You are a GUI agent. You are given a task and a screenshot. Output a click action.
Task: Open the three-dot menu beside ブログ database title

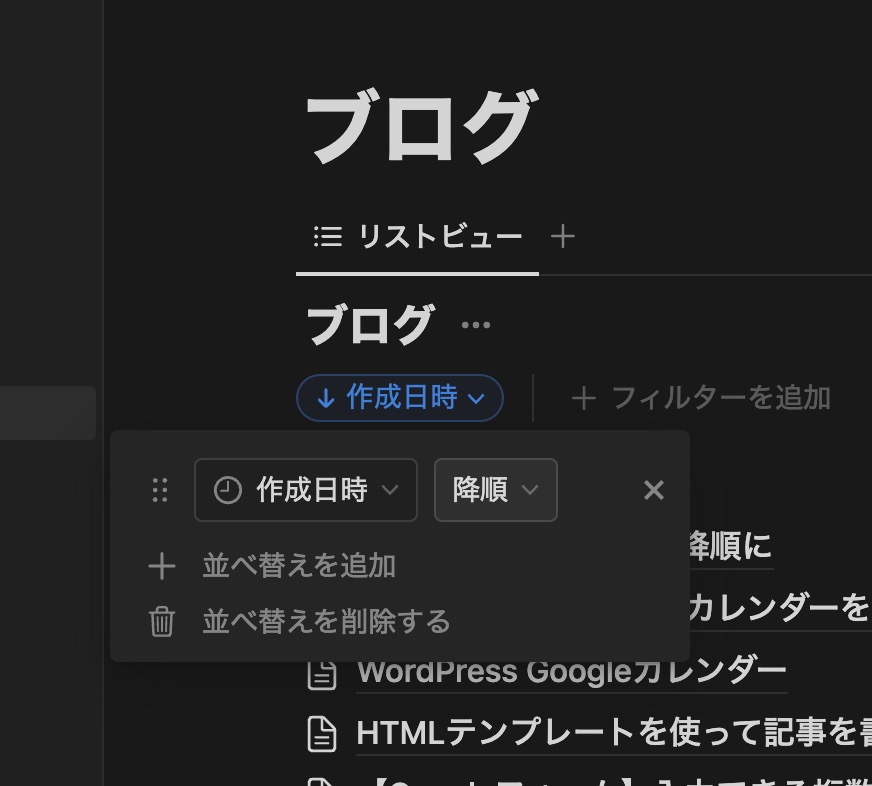476,325
